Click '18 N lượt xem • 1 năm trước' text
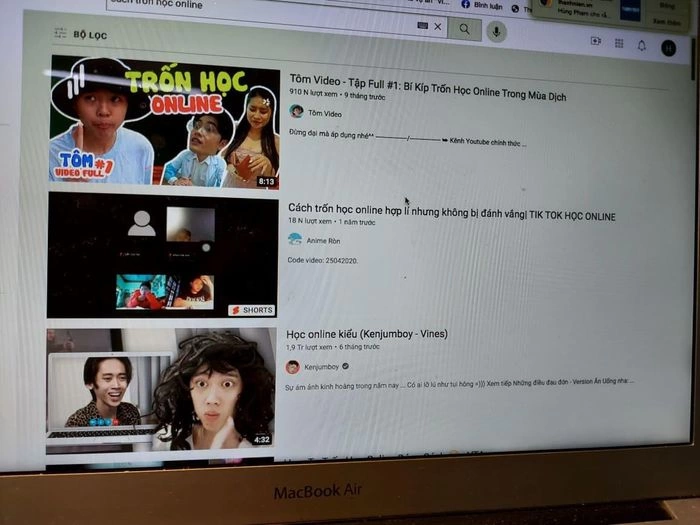 pyautogui.click(x=332, y=221)
